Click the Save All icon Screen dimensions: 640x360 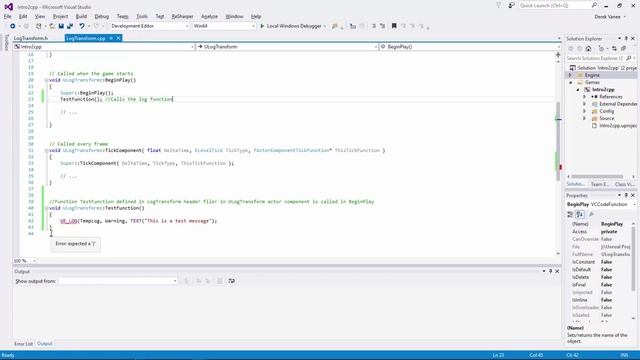point(70,26)
